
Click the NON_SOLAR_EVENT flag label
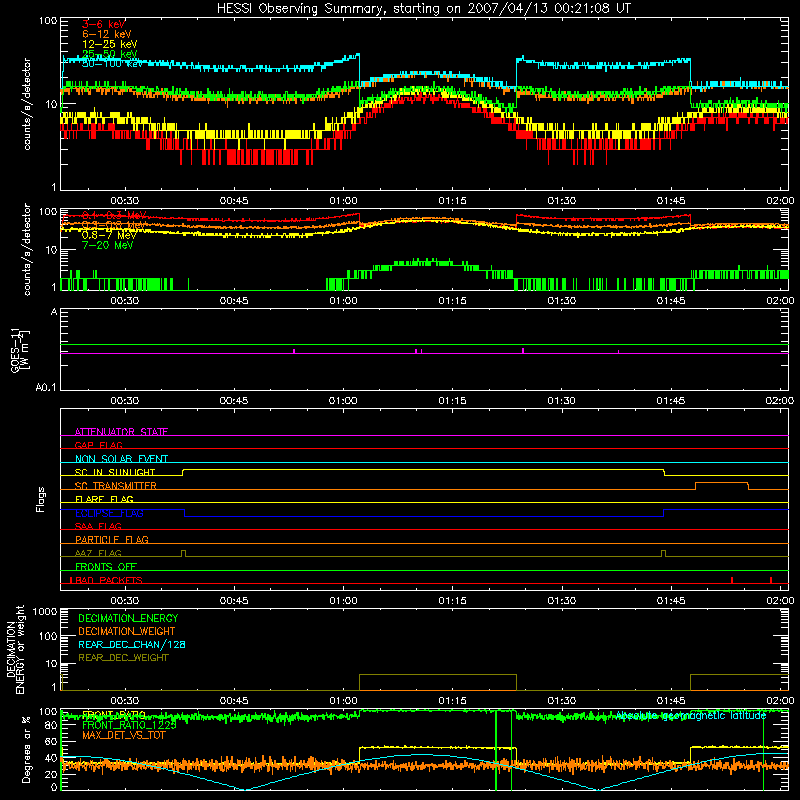click(x=121, y=459)
